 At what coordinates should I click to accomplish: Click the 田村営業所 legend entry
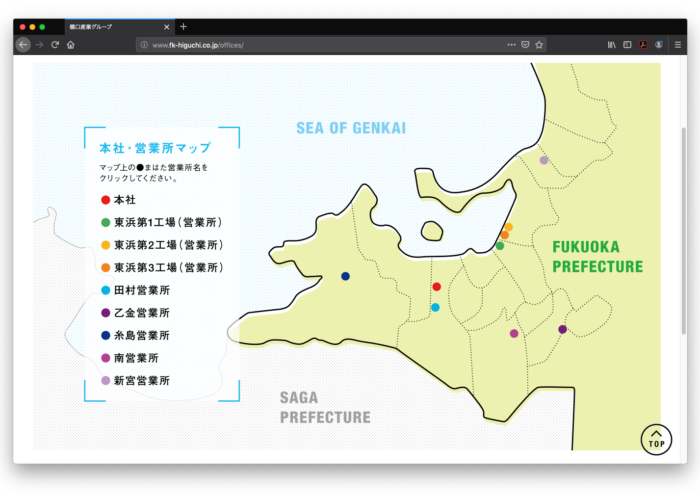click(x=141, y=290)
